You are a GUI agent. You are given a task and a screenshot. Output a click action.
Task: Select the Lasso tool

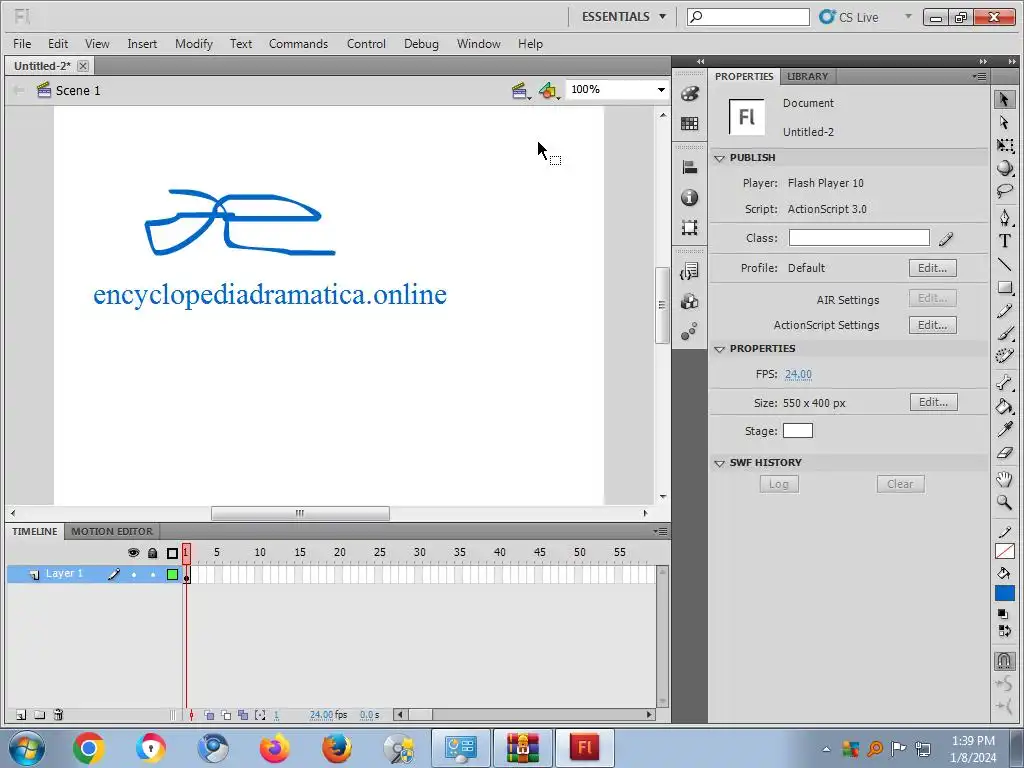[x=1004, y=191]
